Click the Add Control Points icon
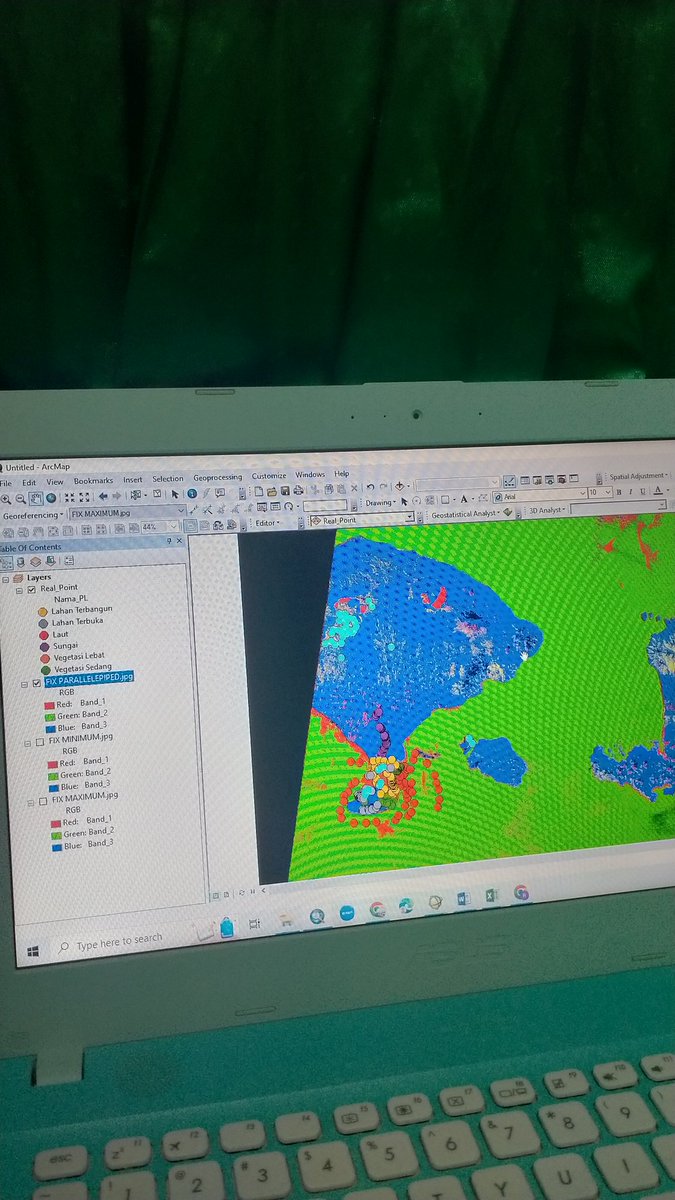The image size is (675, 1200). coord(194,510)
